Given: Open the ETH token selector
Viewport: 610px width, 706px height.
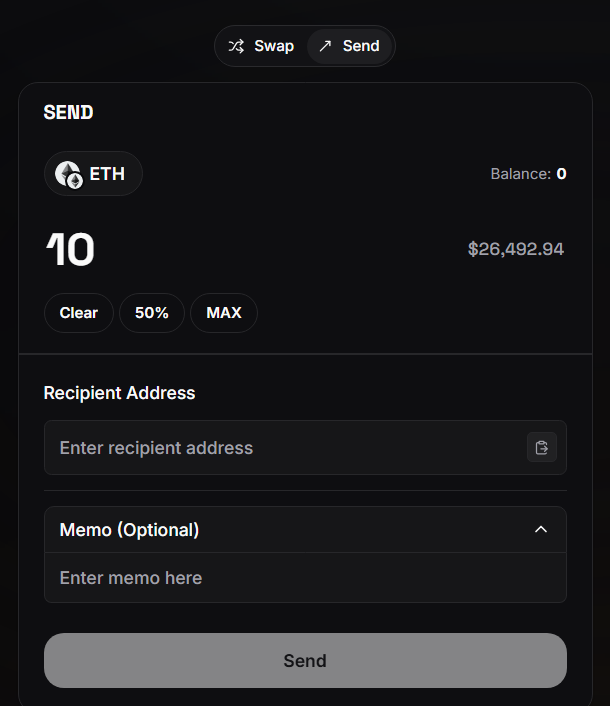Looking at the screenshot, I should 93,174.
